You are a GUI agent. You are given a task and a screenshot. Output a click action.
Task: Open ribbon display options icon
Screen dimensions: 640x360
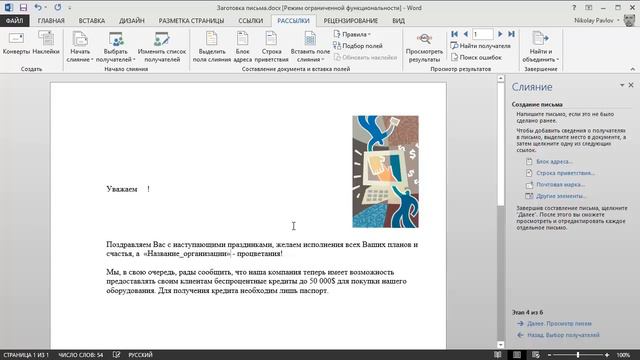pos(589,7)
